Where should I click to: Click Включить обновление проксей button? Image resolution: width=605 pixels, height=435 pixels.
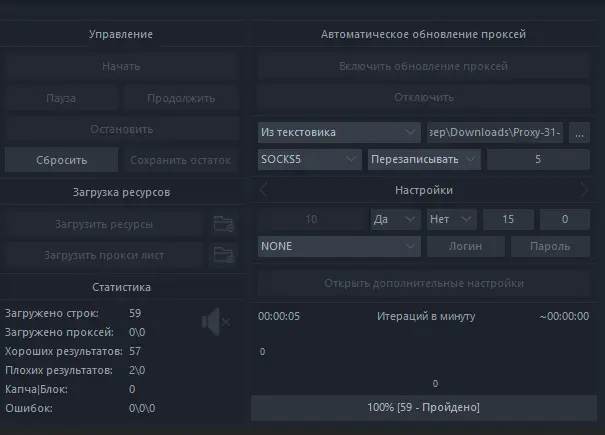coord(423,66)
